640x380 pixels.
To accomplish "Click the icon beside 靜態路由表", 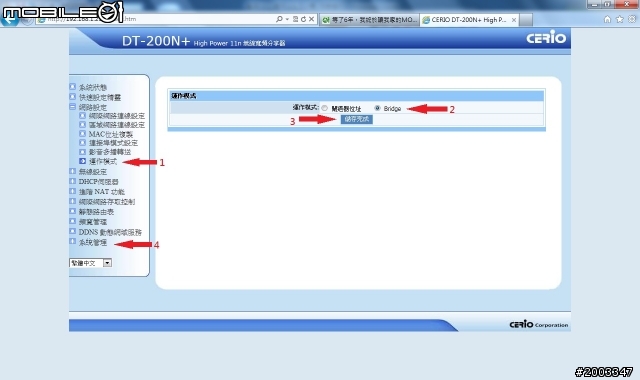I will (73, 211).
